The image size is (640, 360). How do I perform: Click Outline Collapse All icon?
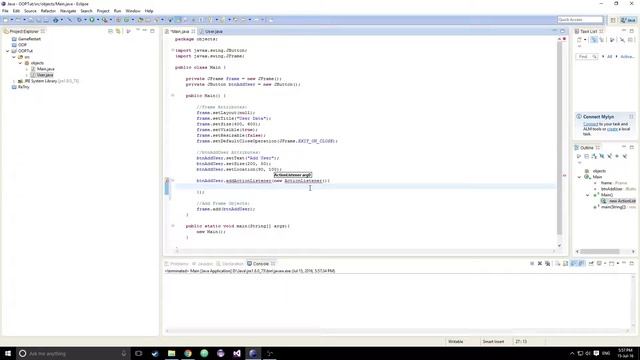pos(587,156)
